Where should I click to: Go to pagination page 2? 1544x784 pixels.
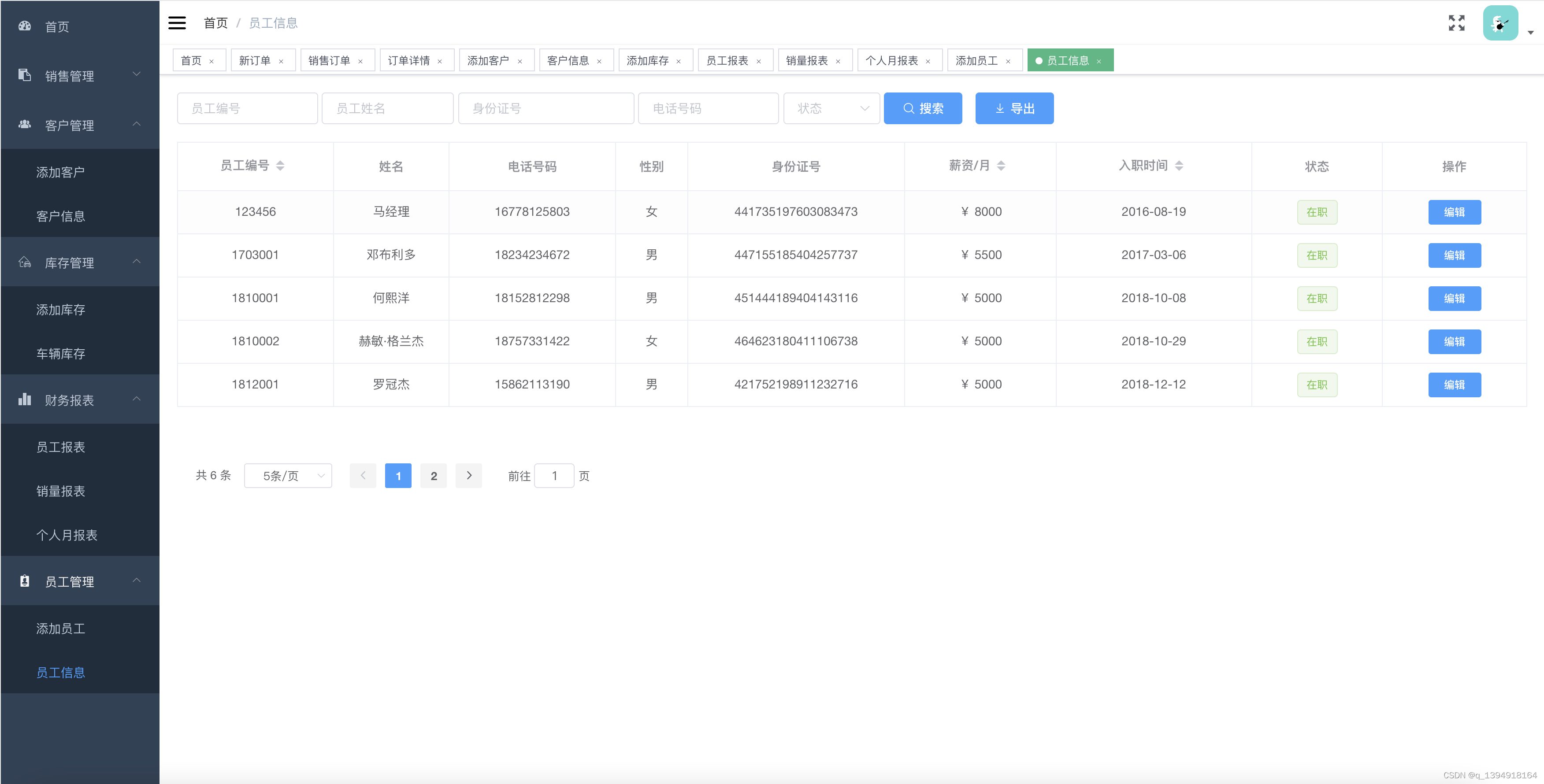pos(433,476)
